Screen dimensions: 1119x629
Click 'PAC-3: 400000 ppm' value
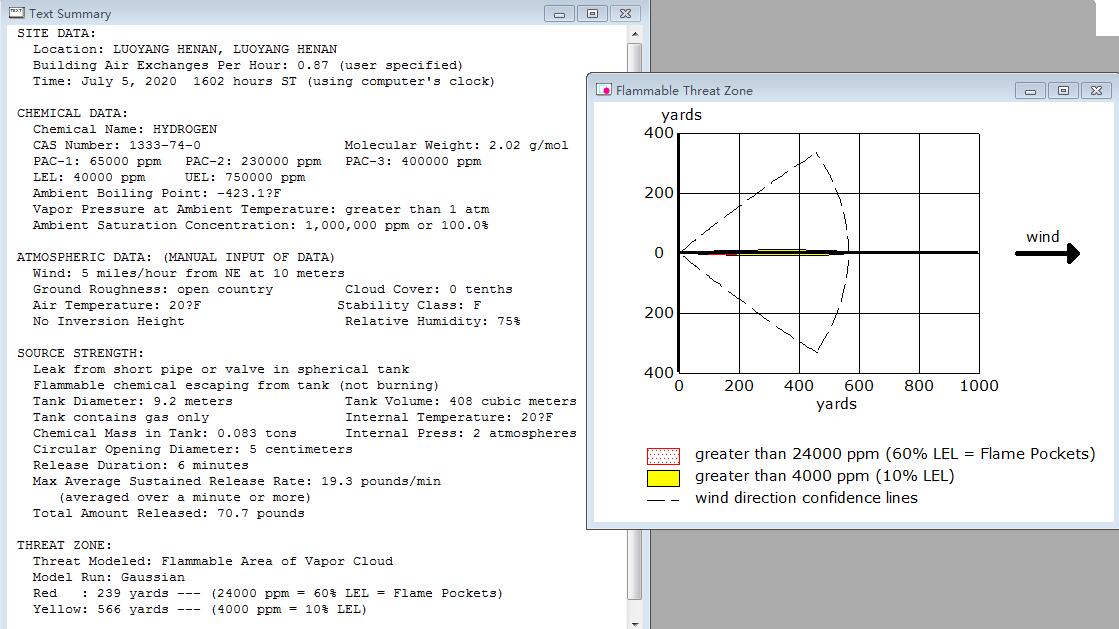pyautogui.click(x=413, y=161)
